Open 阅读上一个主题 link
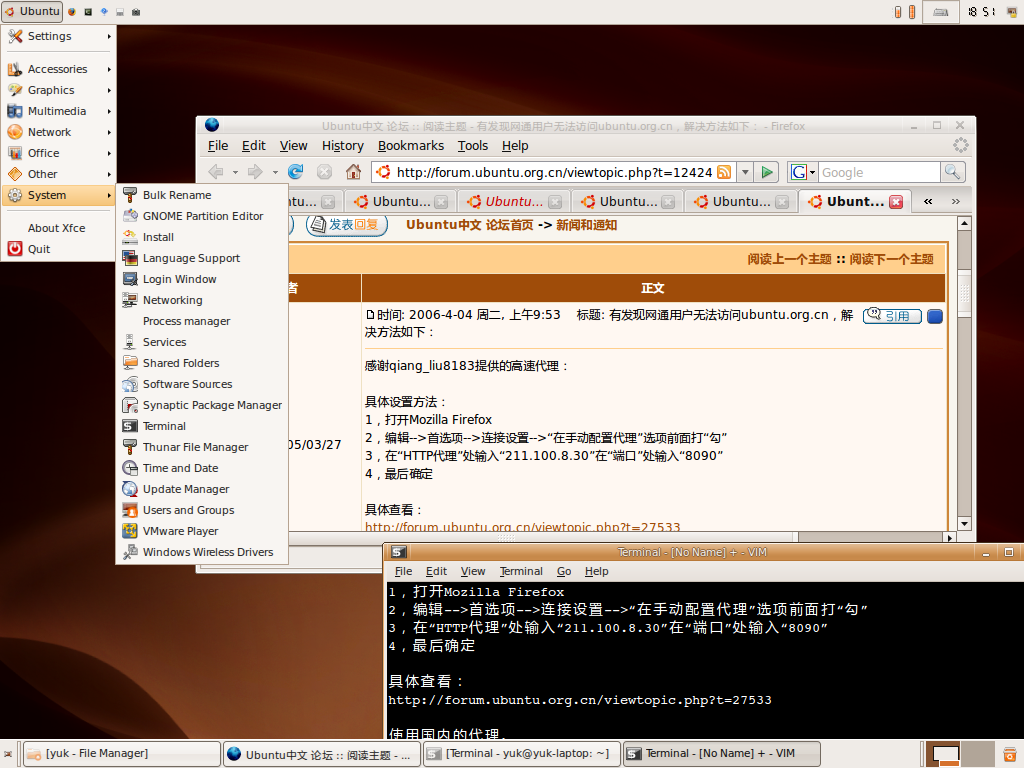This screenshot has height=768, width=1024. tap(789, 259)
